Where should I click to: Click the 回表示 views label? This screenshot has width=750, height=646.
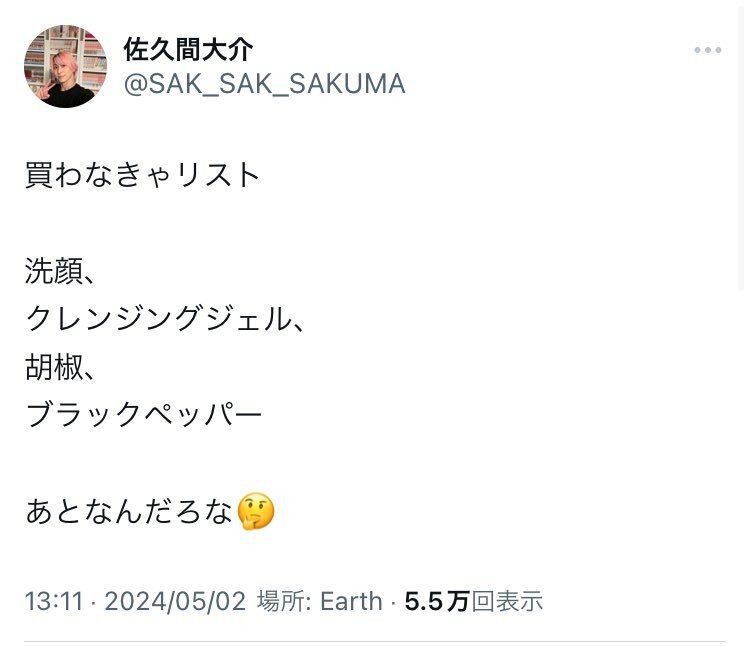tap(507, 601)
